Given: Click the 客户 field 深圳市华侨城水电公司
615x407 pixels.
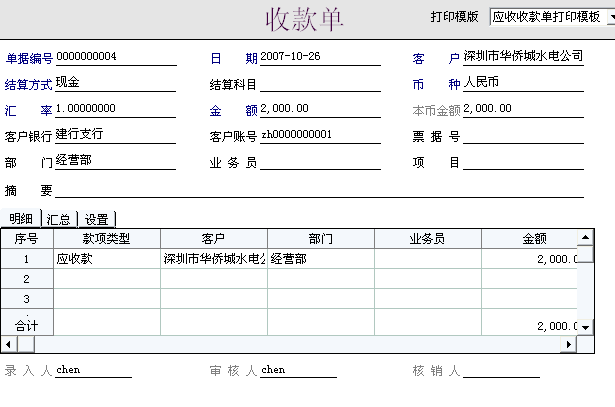Looking at the screenshot, I should [x=523, y=57].
